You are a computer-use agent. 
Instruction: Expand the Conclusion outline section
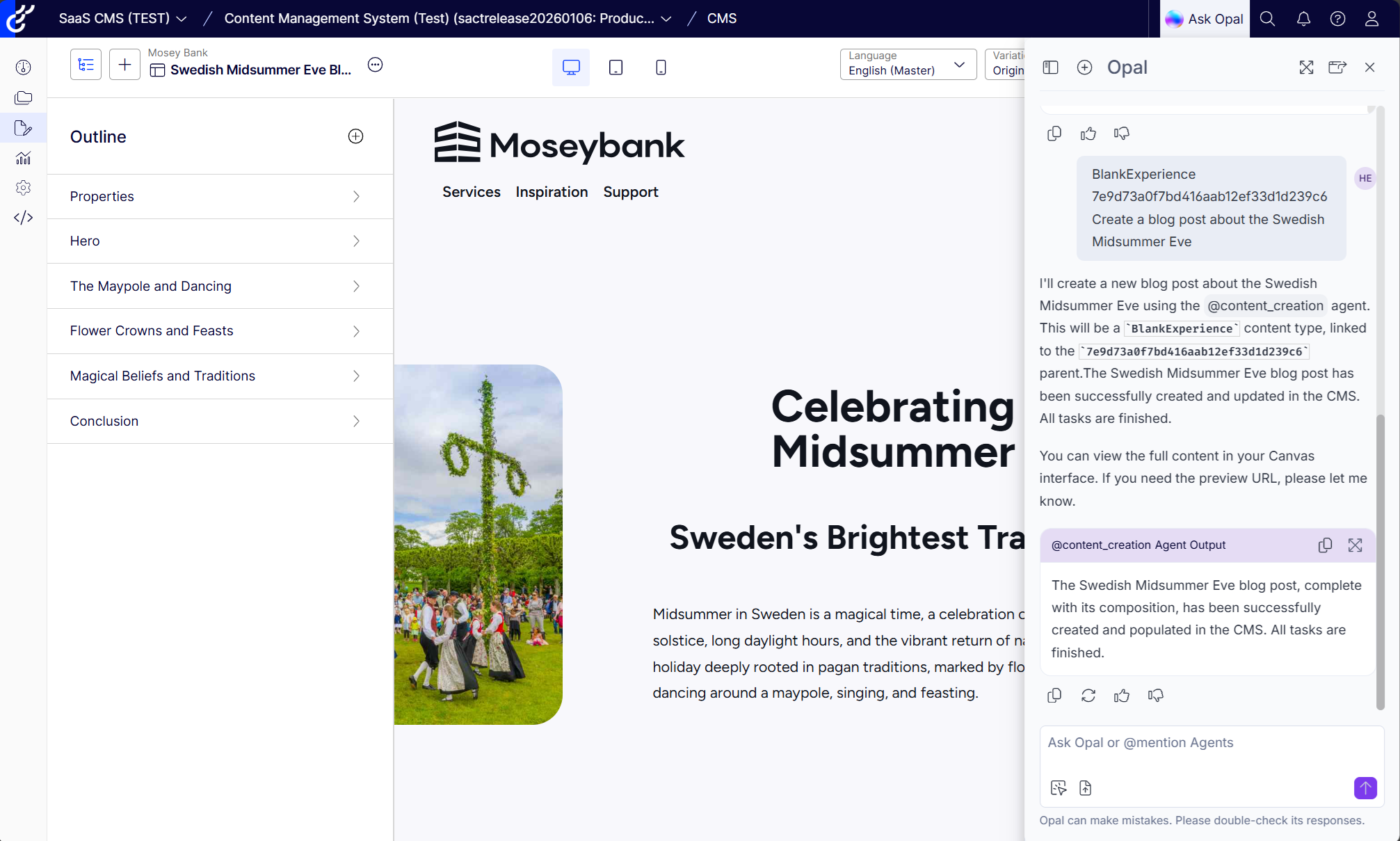[x=356, y=421]
